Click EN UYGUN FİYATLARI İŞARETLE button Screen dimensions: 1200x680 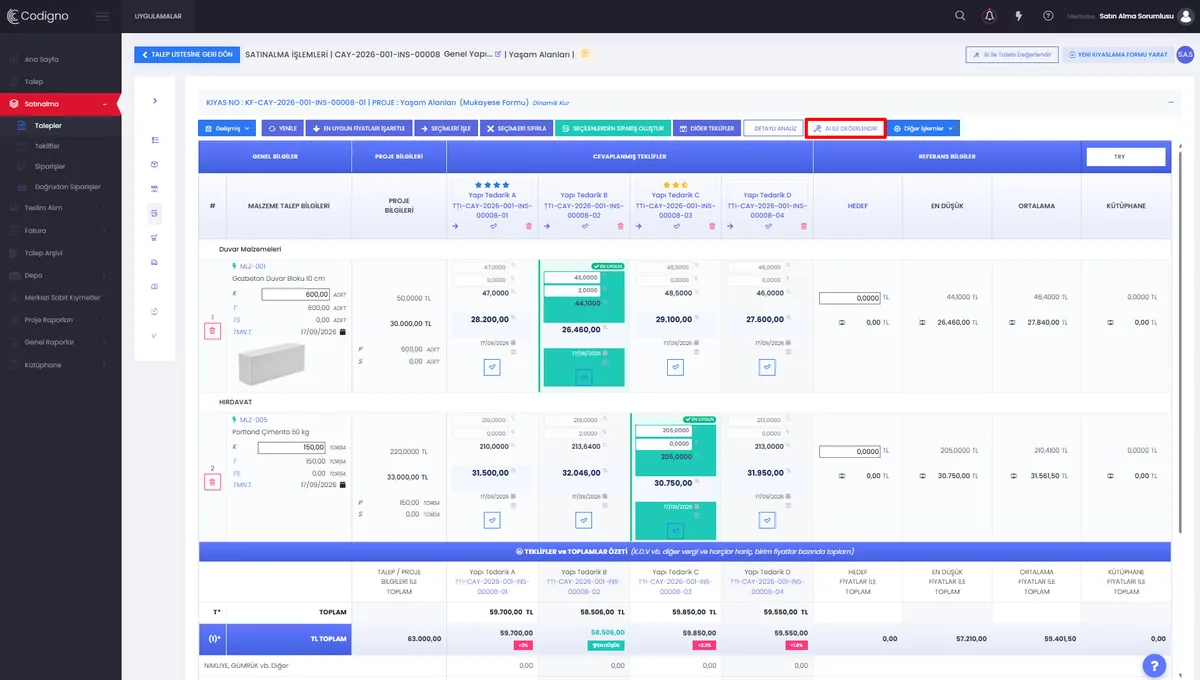358,128
